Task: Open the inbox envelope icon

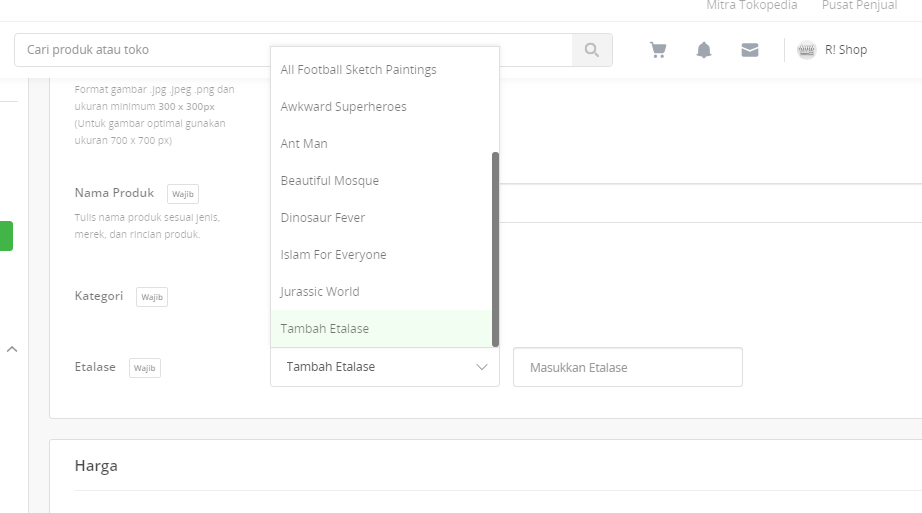Action: click(x=750, y=50)
